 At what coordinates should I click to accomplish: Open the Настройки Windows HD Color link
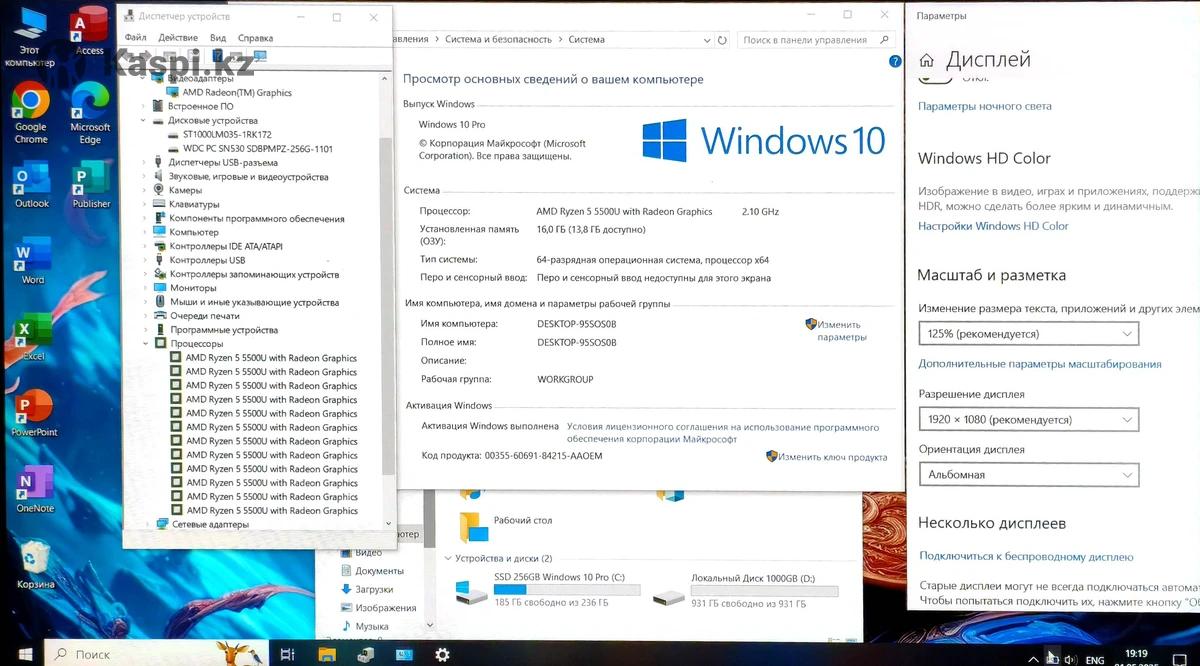pos(993,226)
